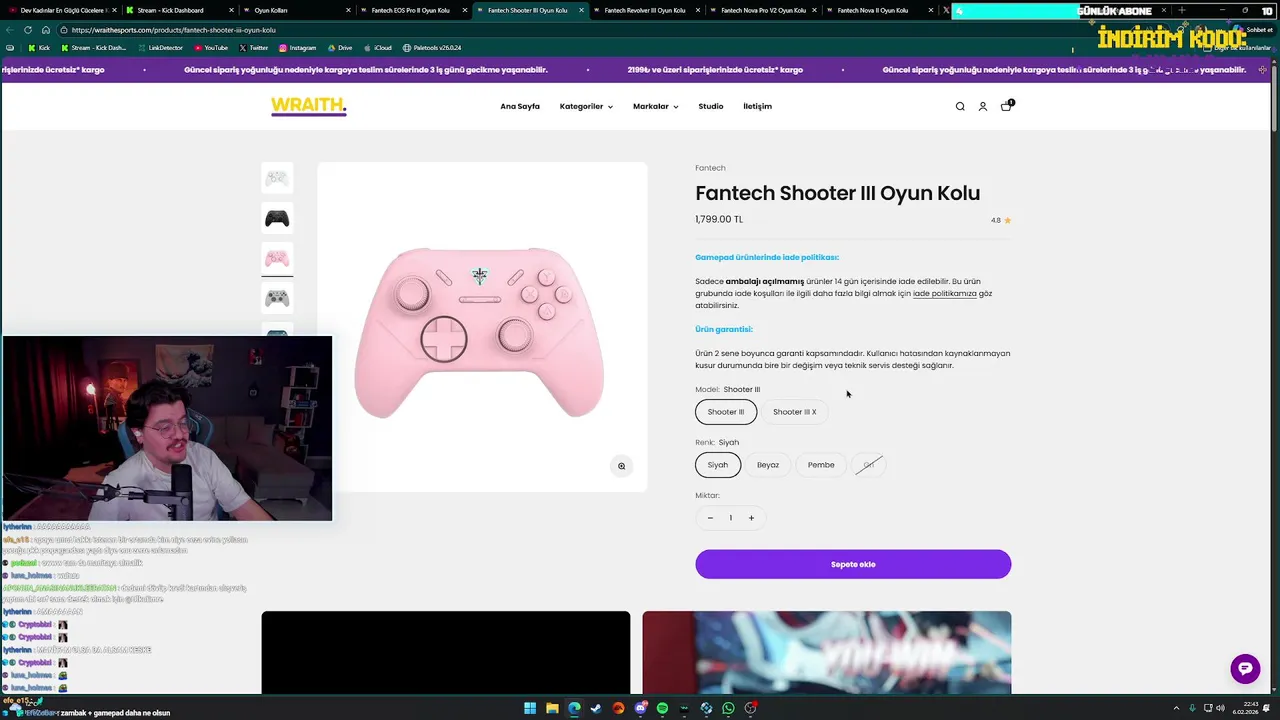Open the Kick bookmark
1280x720 pixels.
pyautogui.click(x=39, y=48)
